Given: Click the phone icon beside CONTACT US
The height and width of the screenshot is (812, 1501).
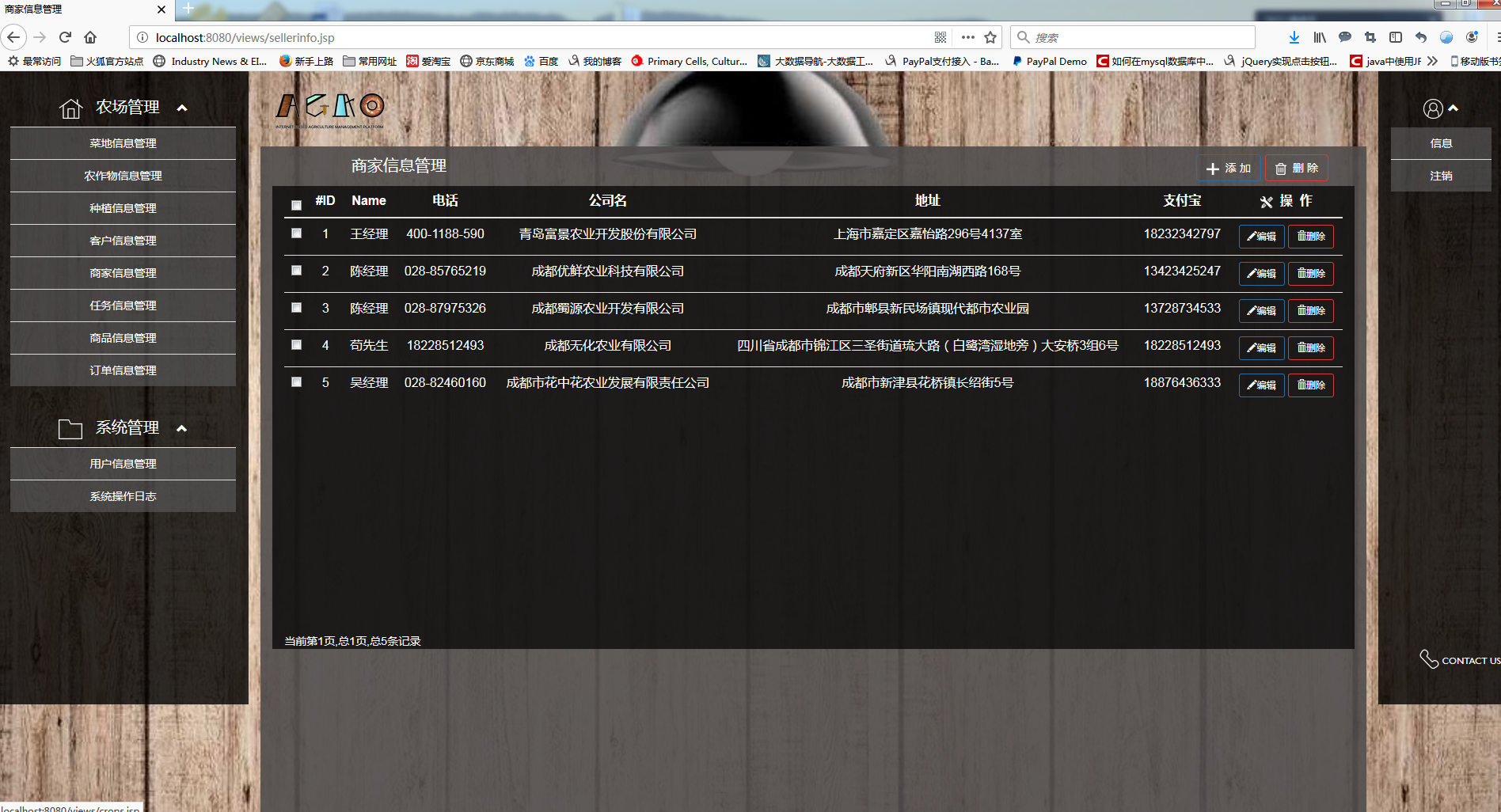Looking at the screenshot, I should coord(1429,659).
